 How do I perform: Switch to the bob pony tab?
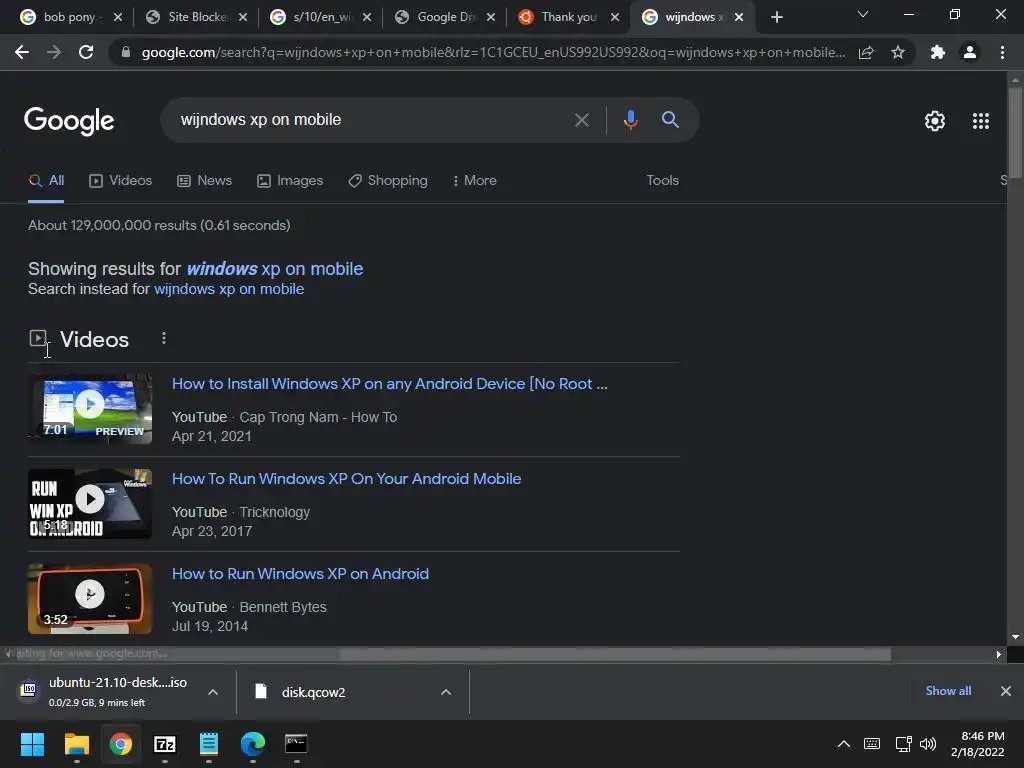click(x=69, y=17)
